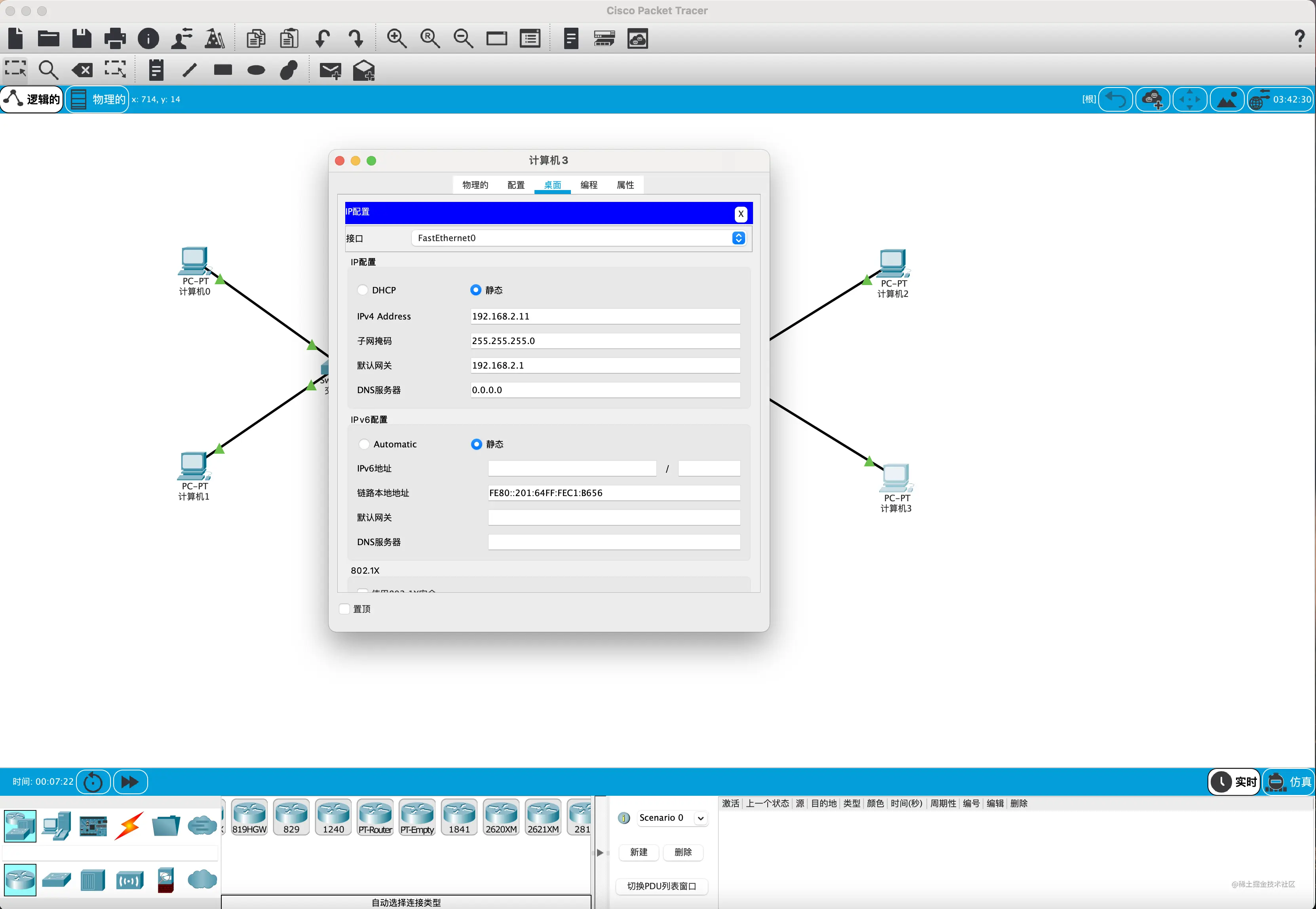Click the IPv4 DNS服务器 field
The width and height of the screenshot is (1316, 909).
pos(605,390)
